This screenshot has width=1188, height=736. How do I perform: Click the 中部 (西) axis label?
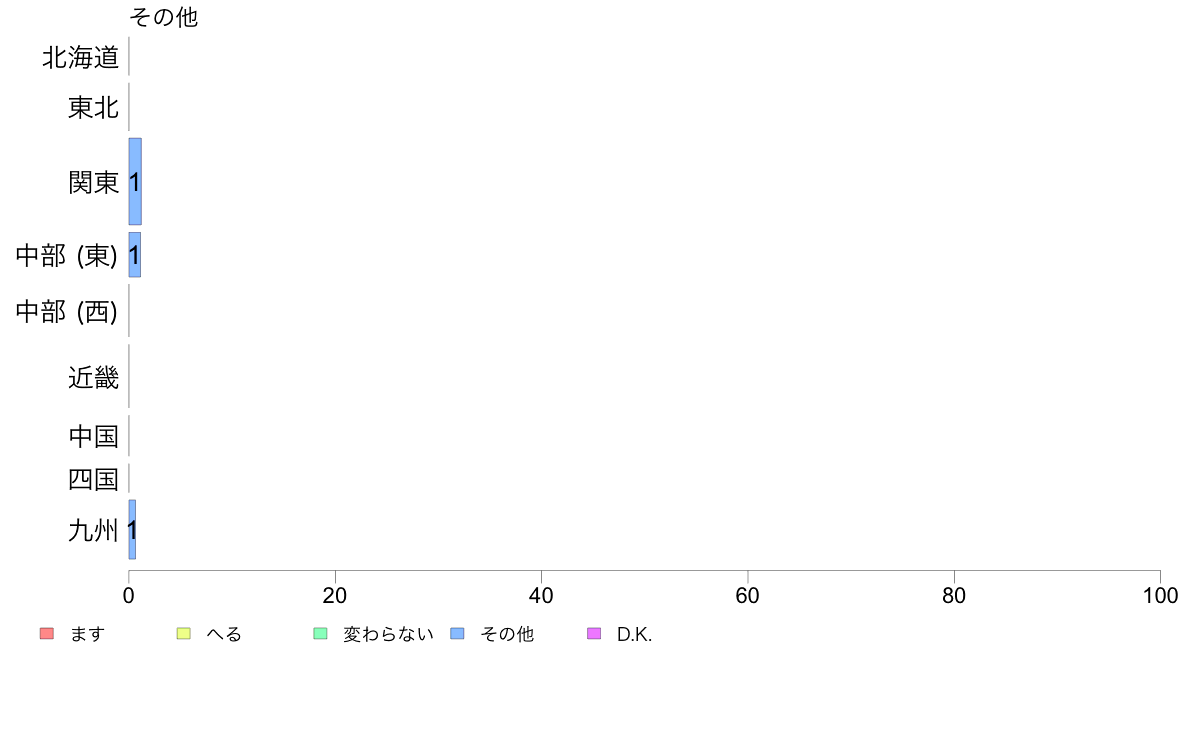(x=67, y=313)
